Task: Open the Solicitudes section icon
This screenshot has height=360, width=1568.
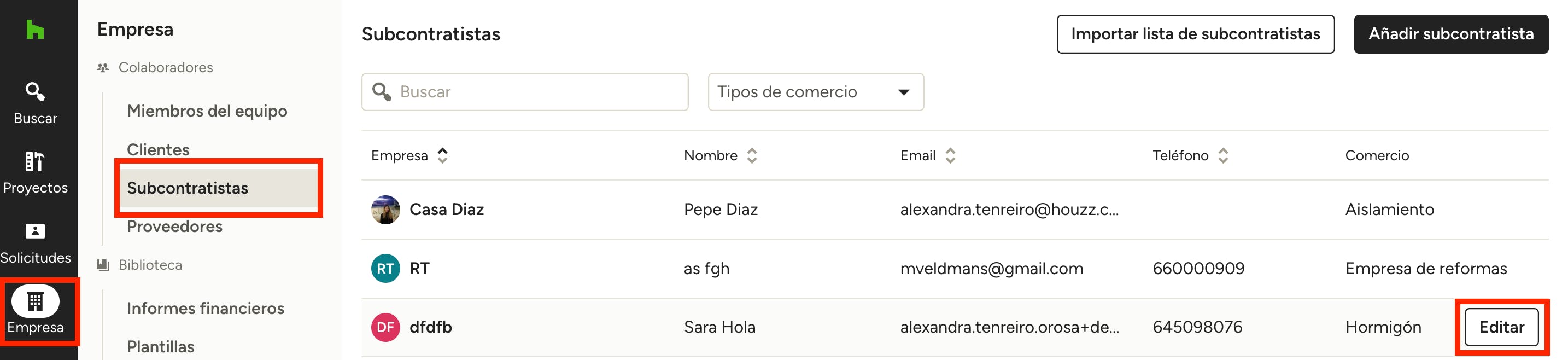Action: 36,231
